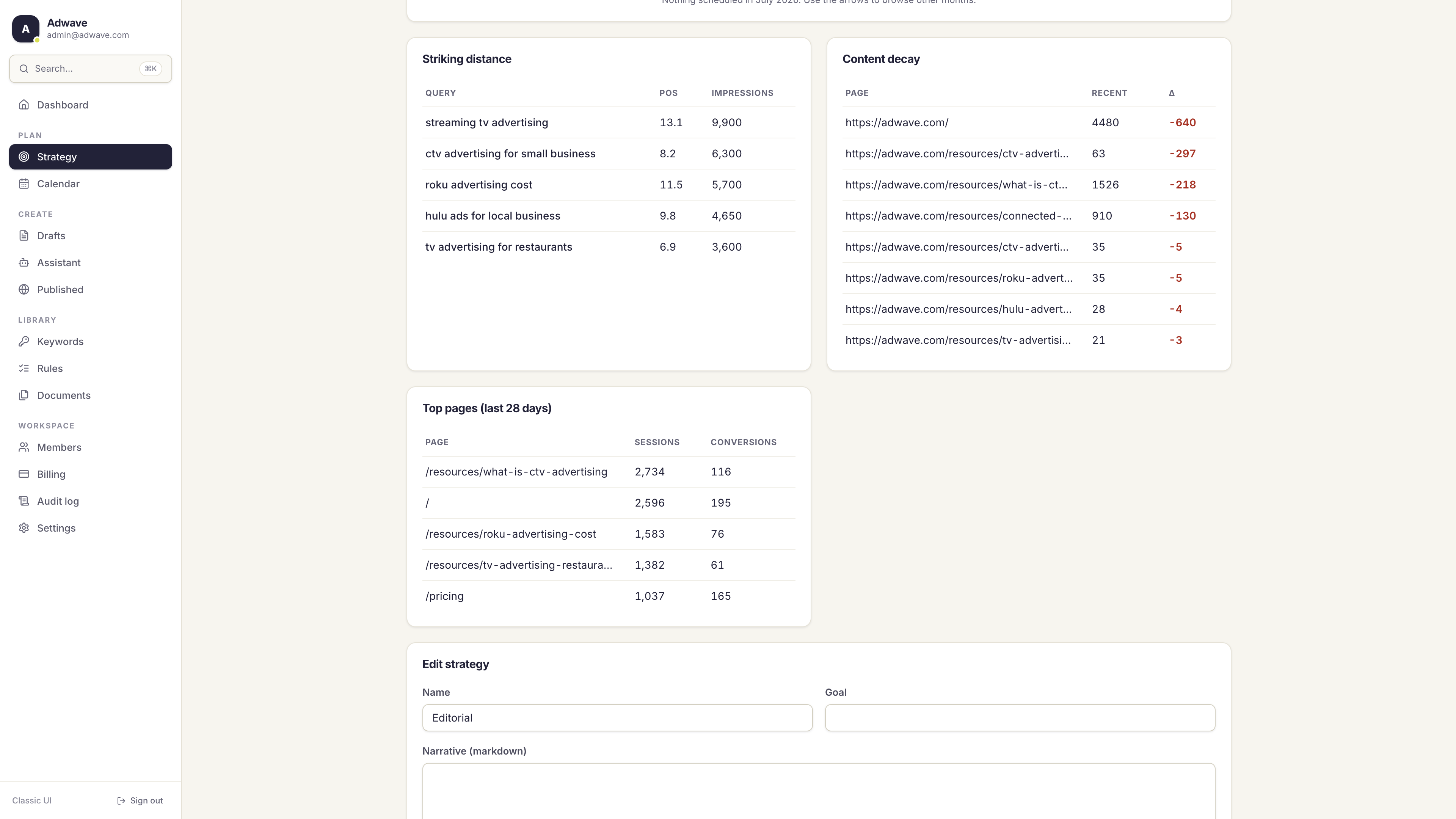This screenshot has height=819, width=1456.
Task: Focus the Search input field
Action: (91, 68)
